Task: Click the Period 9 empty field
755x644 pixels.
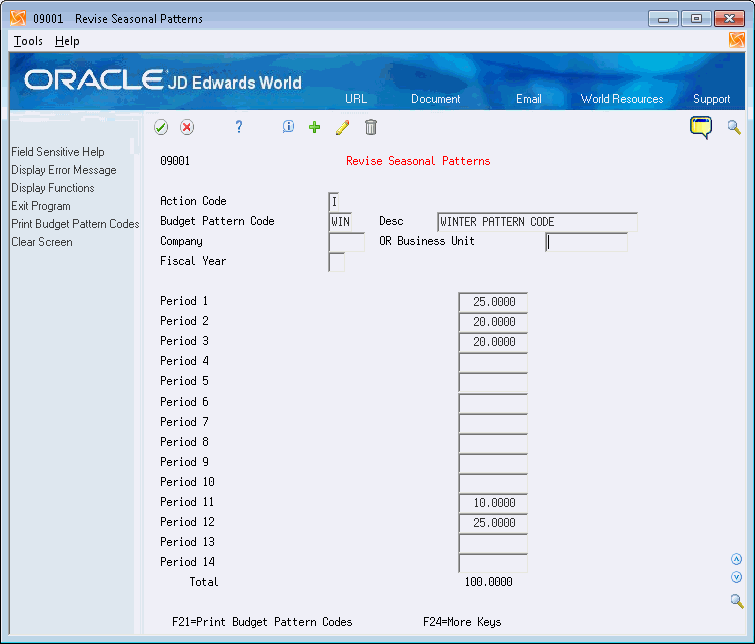Action: [x=493, y=463]
